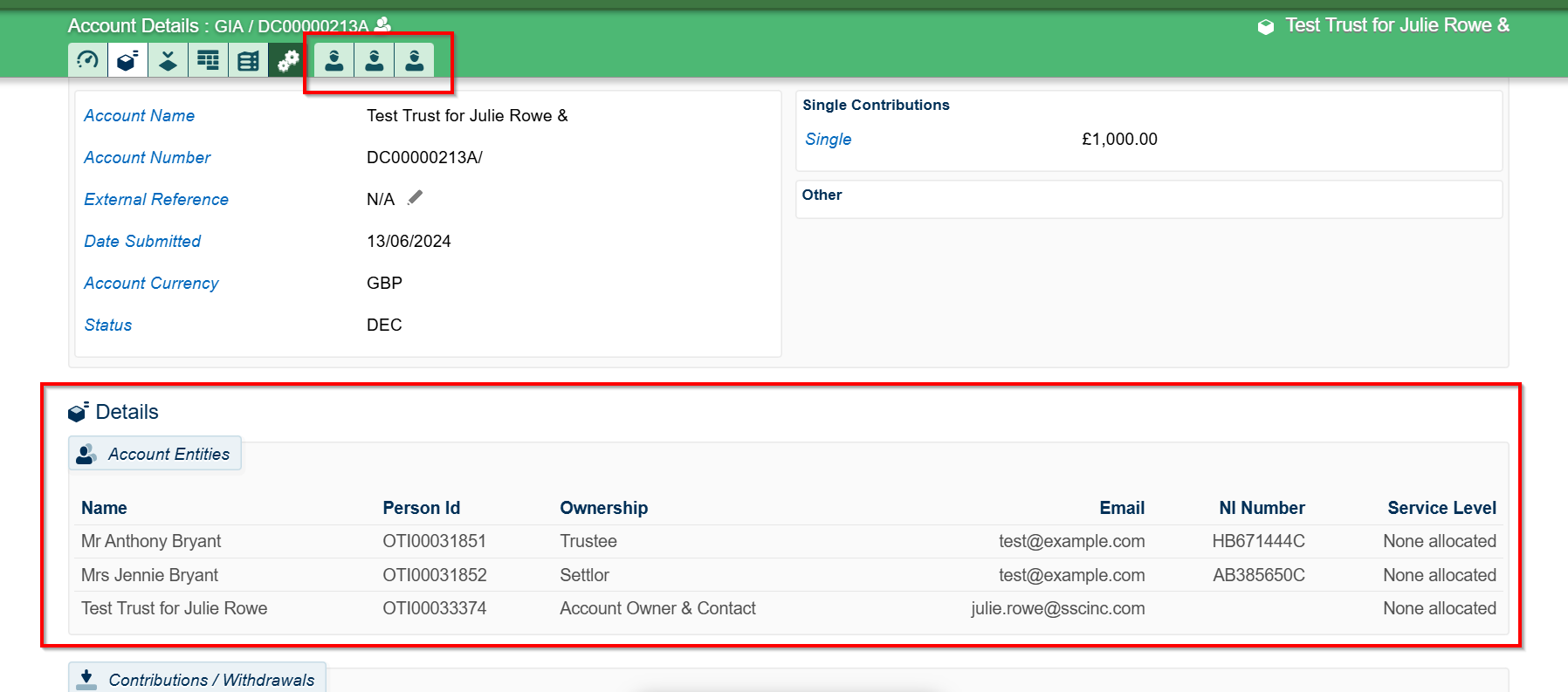The height and width of the screenshot is (692, 1568).
Task: Edit the External Reference with the pencil icon
Action: (x=415, y=197)
